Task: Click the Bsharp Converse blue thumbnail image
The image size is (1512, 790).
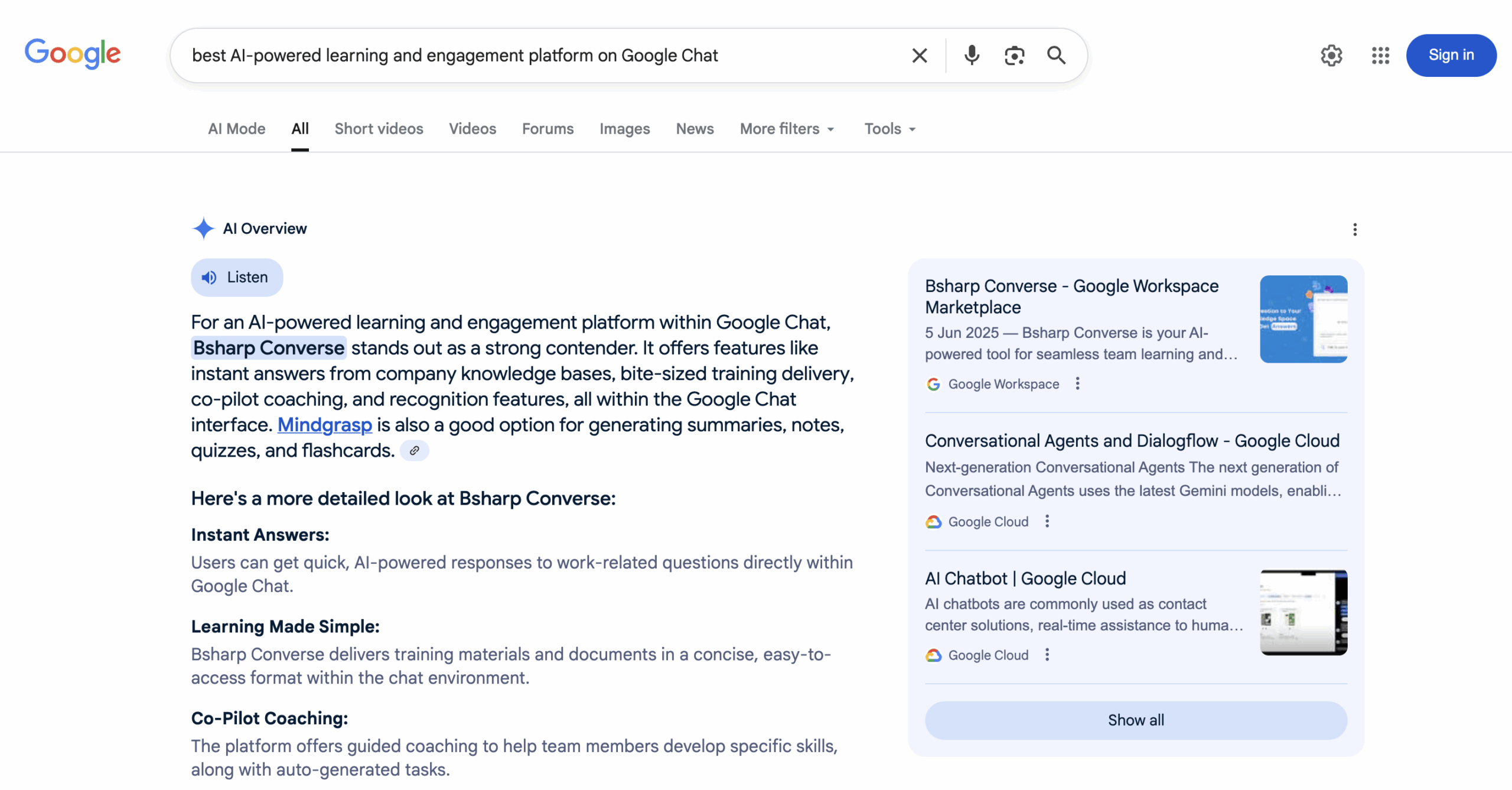Action: (1303, 319)
